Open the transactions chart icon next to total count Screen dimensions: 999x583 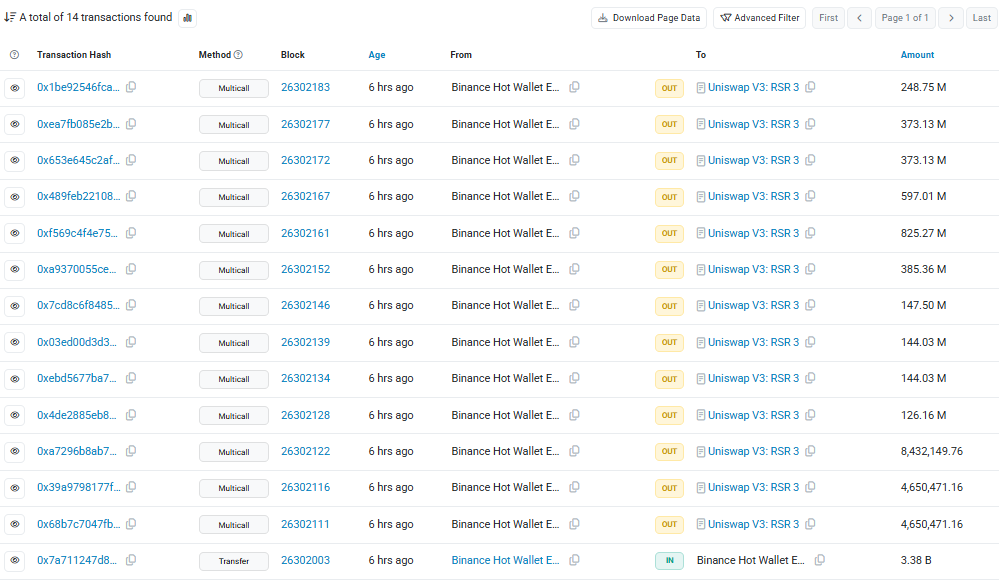187,18
